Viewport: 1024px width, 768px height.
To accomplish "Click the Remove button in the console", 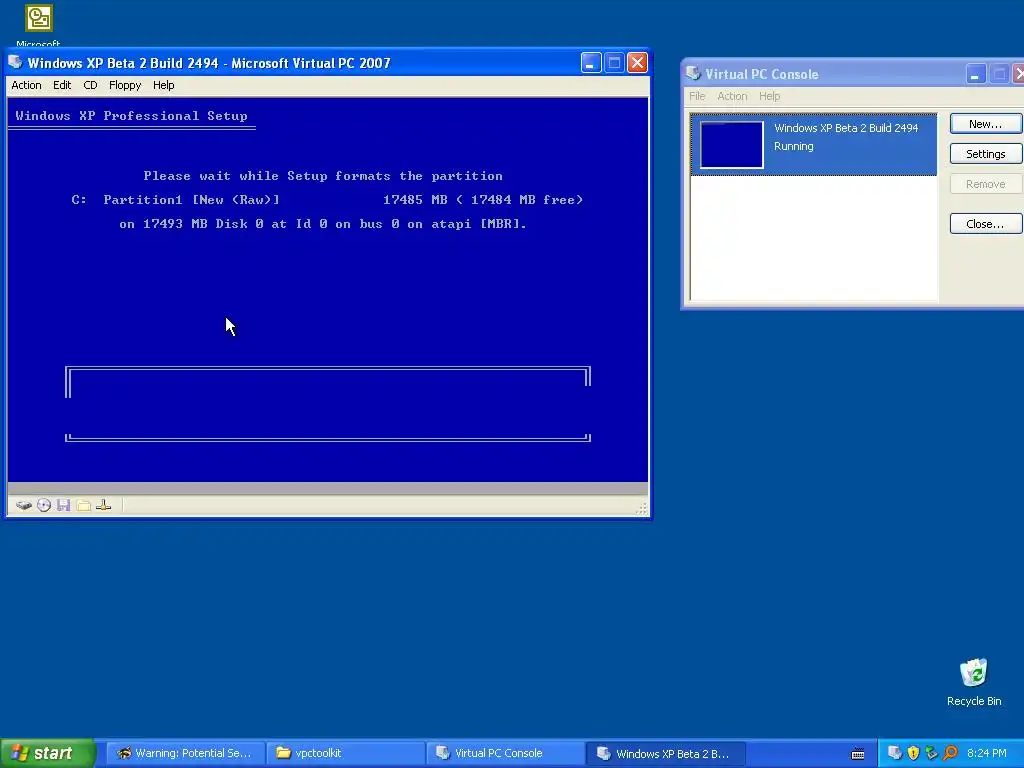I will point(985,184).
